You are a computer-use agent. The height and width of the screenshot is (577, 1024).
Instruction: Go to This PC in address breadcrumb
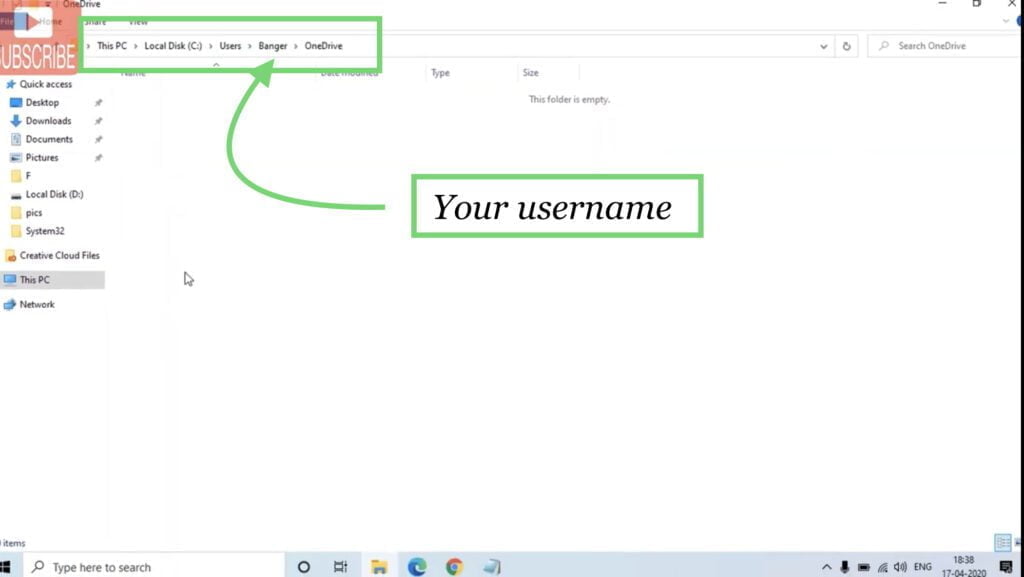(x=112, y=46)
